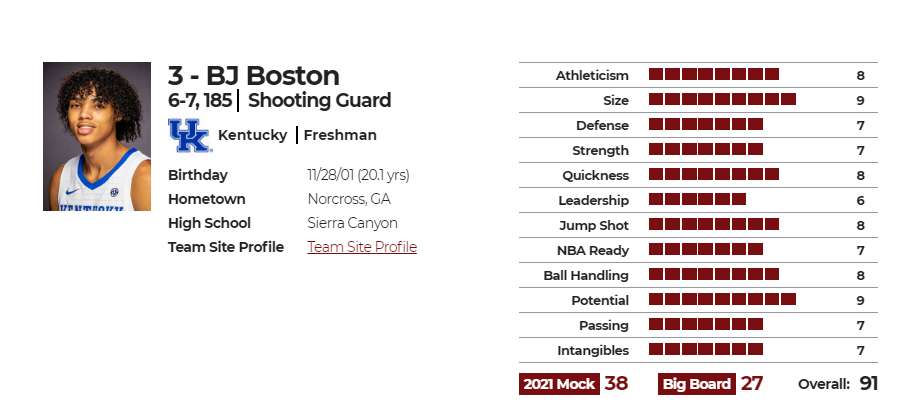The height and width of the screenshot is (415, 900).
Task: Click the Kentucky UK logo icon
Action: click(190, 135)
